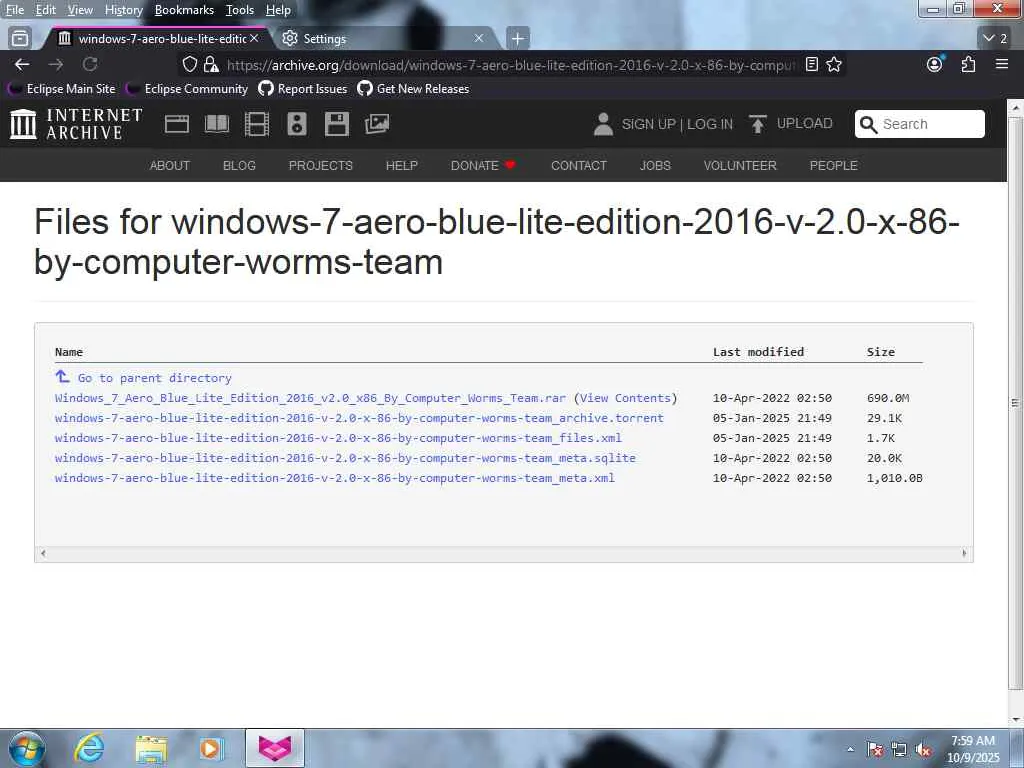
Task: Open the tracking protection shield icon
Action: (x=189, y=64)
